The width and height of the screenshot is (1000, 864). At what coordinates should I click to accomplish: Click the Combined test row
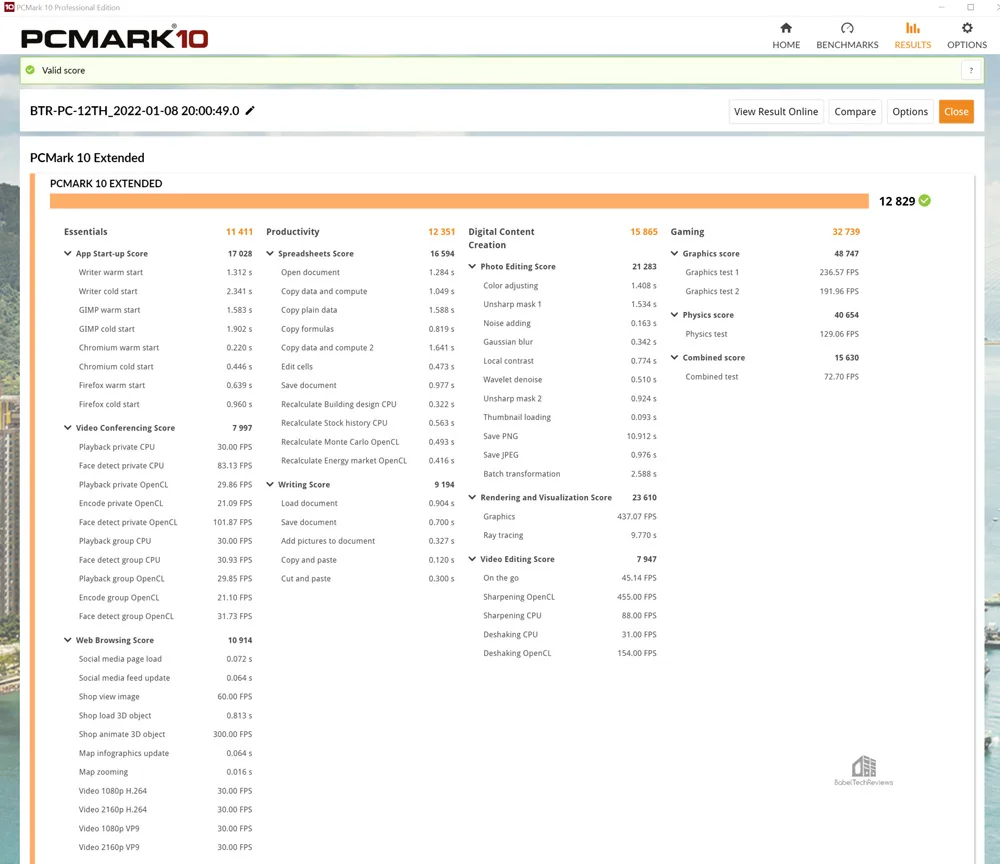772,377
